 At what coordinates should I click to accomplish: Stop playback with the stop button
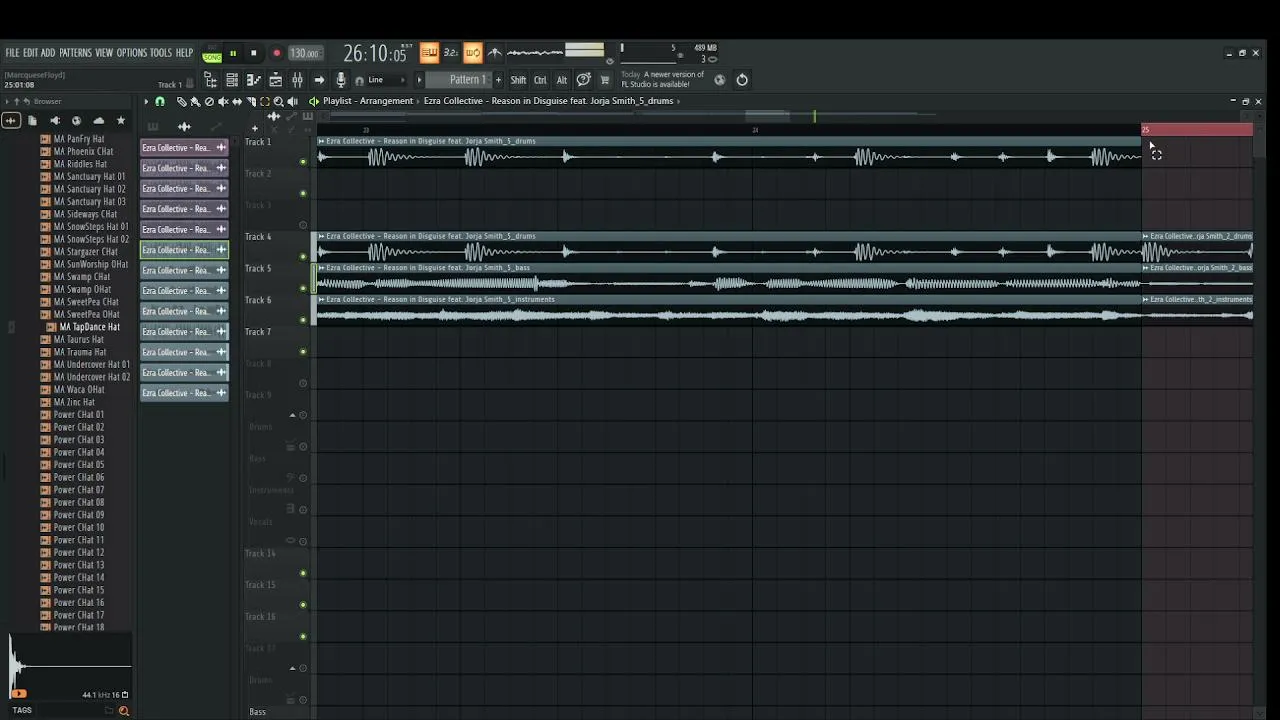pyautogui.click(x=254, y=54)
